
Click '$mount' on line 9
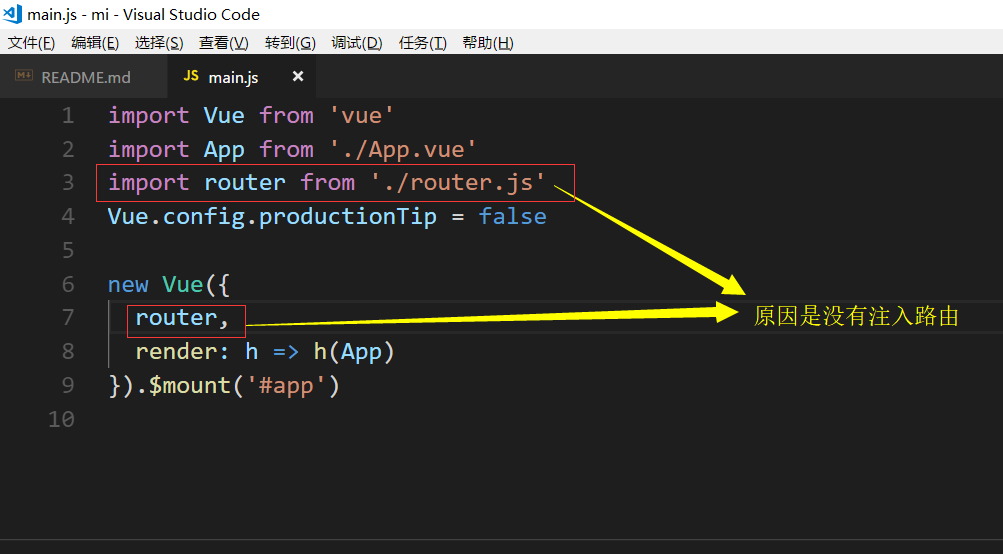pos(189,385)
